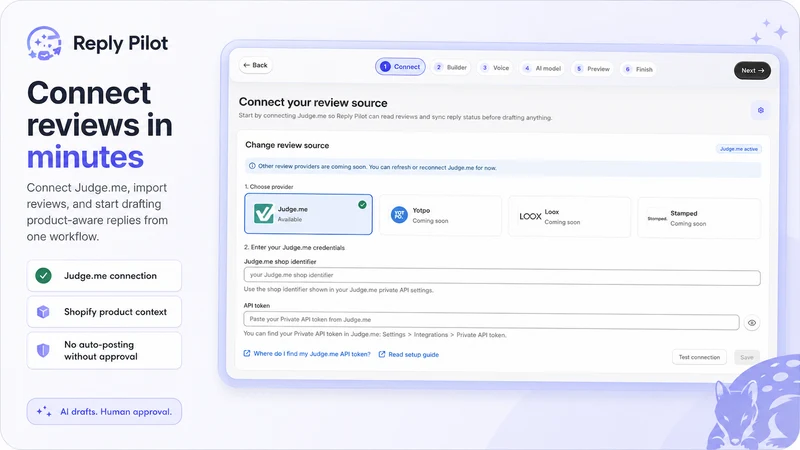Click the 'Change review source' heading
Screen dimensions: 800x450
[x=287, y=145]
